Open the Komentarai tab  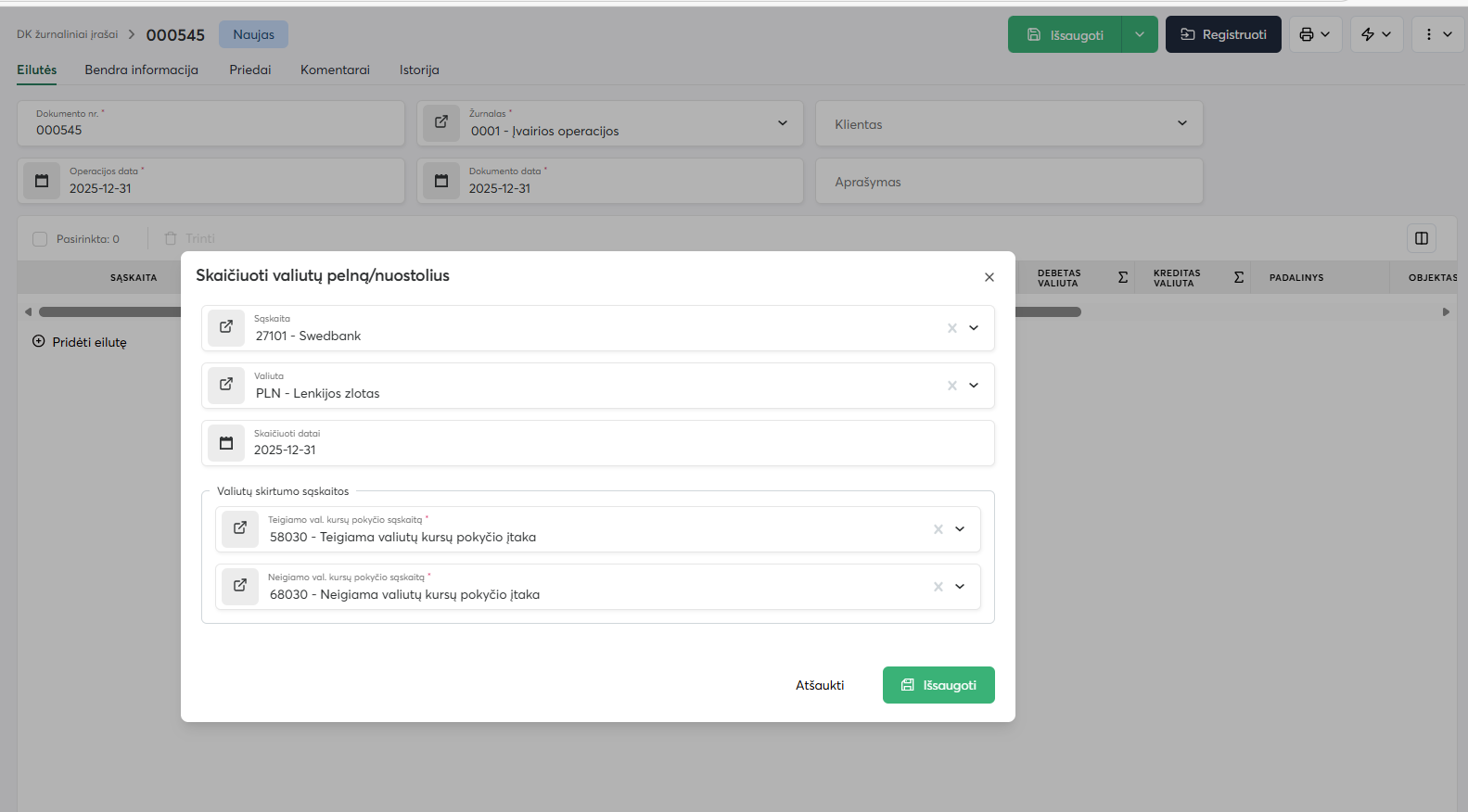coord(335,70)
